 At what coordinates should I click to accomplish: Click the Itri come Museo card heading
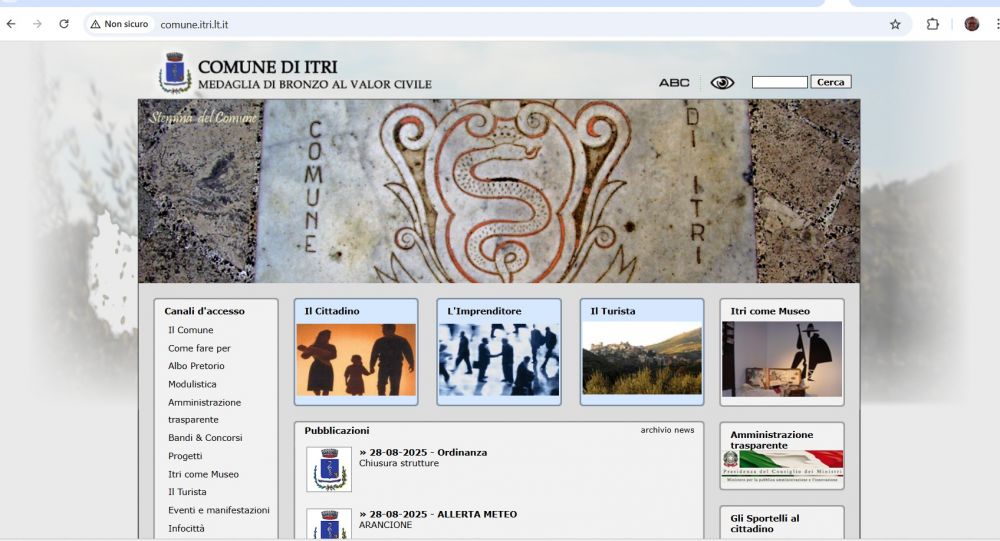click(x=770, y=311)
